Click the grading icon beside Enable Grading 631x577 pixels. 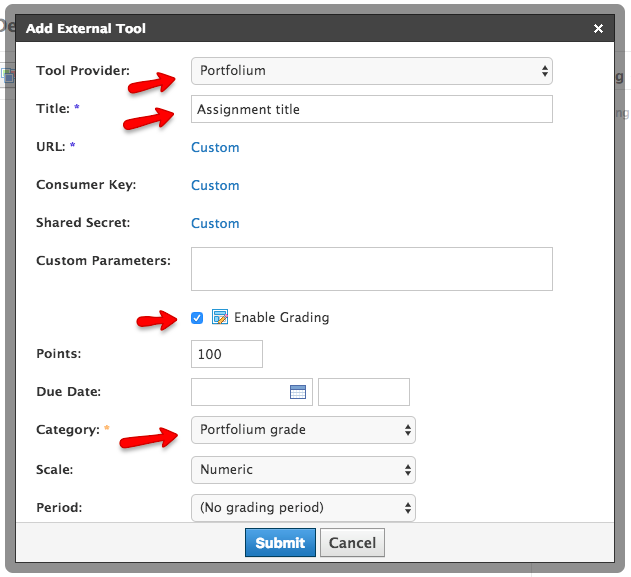coord(220,317)
